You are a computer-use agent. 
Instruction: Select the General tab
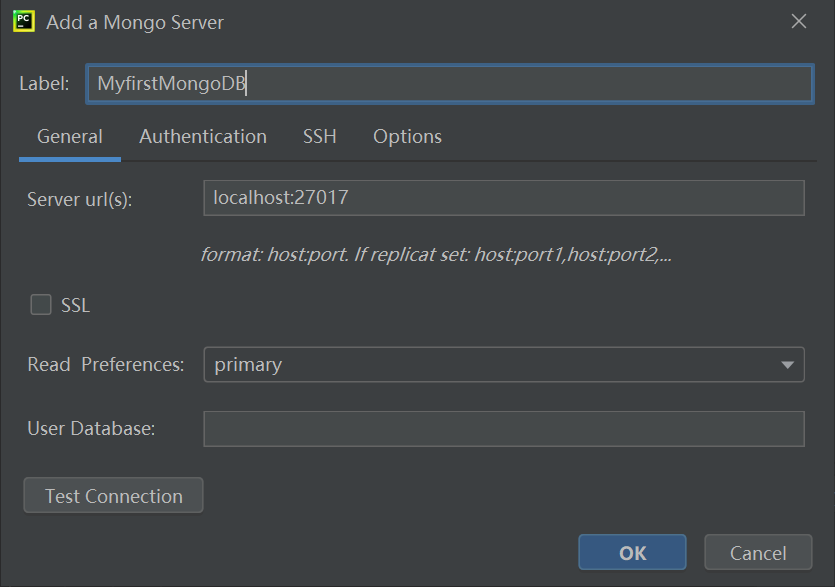pyautogui.click(x=69, y=136)
